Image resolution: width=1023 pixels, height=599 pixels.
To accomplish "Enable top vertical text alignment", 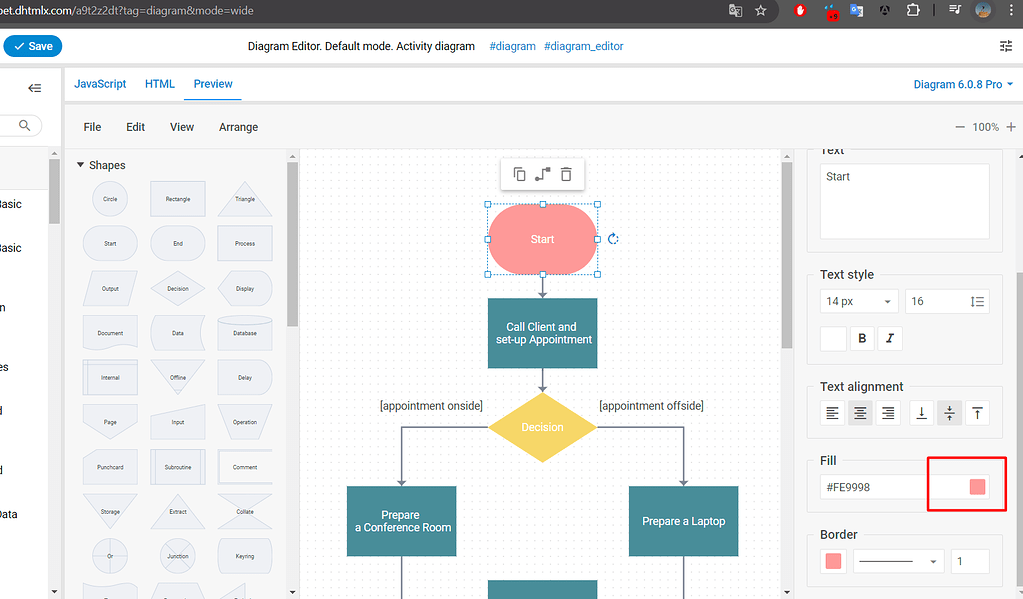I will point(977,412).
